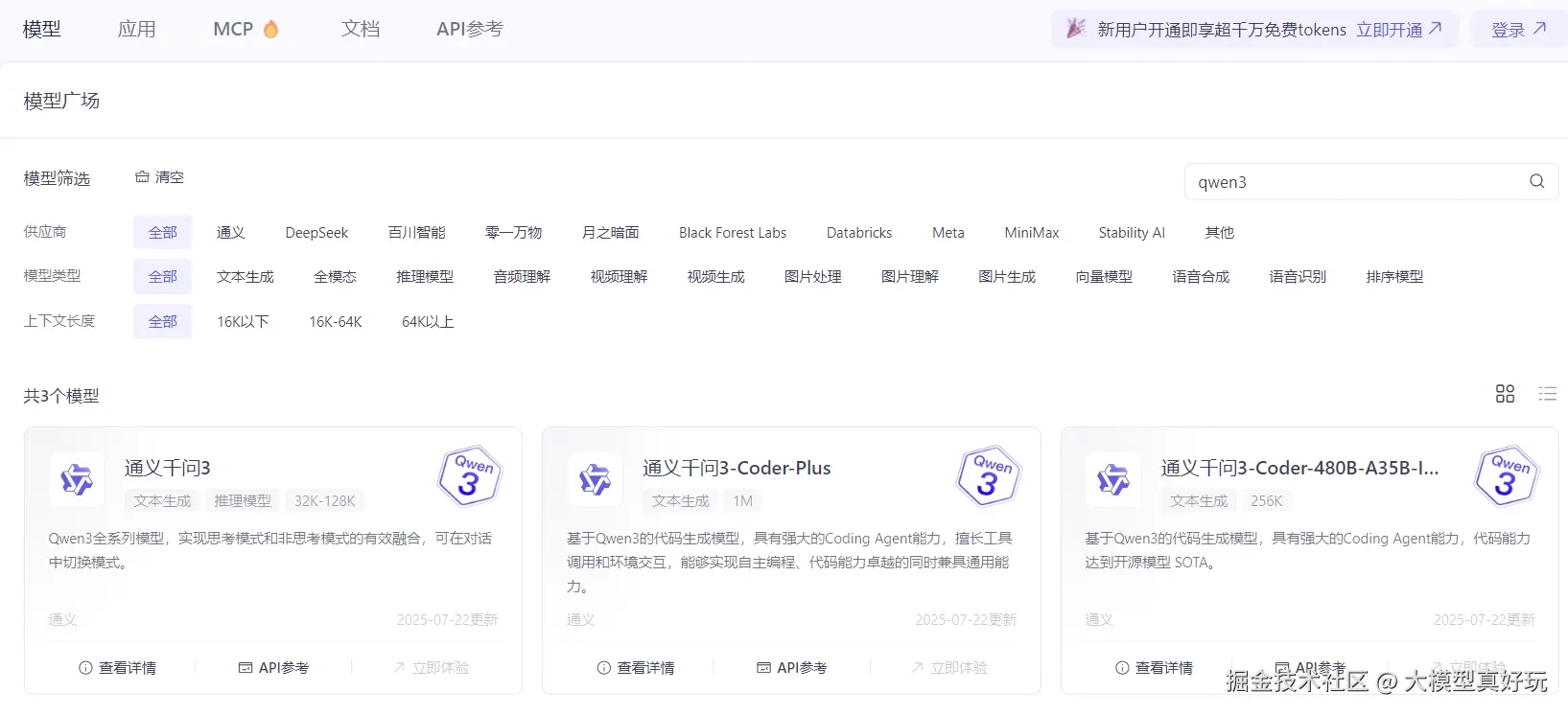Screen dimensions: 1568x715
Task: Switch to grid view layout icon
Action: tap(1505, 394)
